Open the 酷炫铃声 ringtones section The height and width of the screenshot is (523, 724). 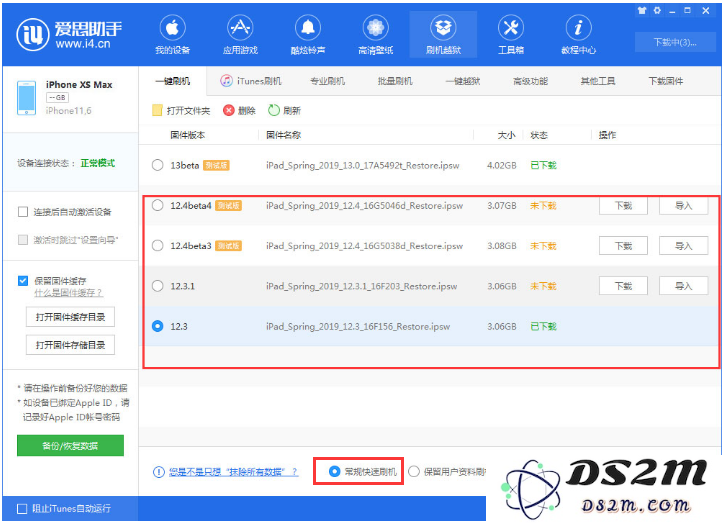(x=308, y=35)
